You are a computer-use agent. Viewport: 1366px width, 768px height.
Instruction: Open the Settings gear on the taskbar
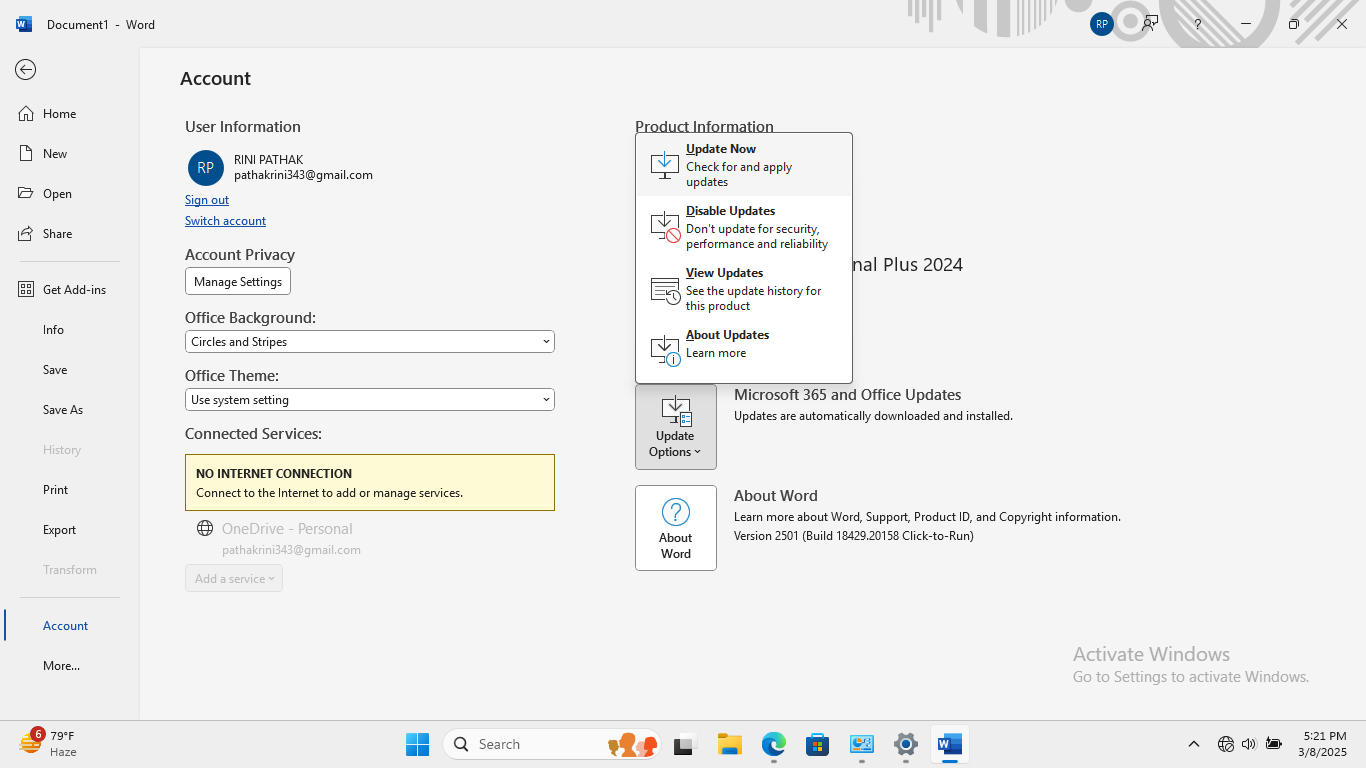(x=905, y=744)
